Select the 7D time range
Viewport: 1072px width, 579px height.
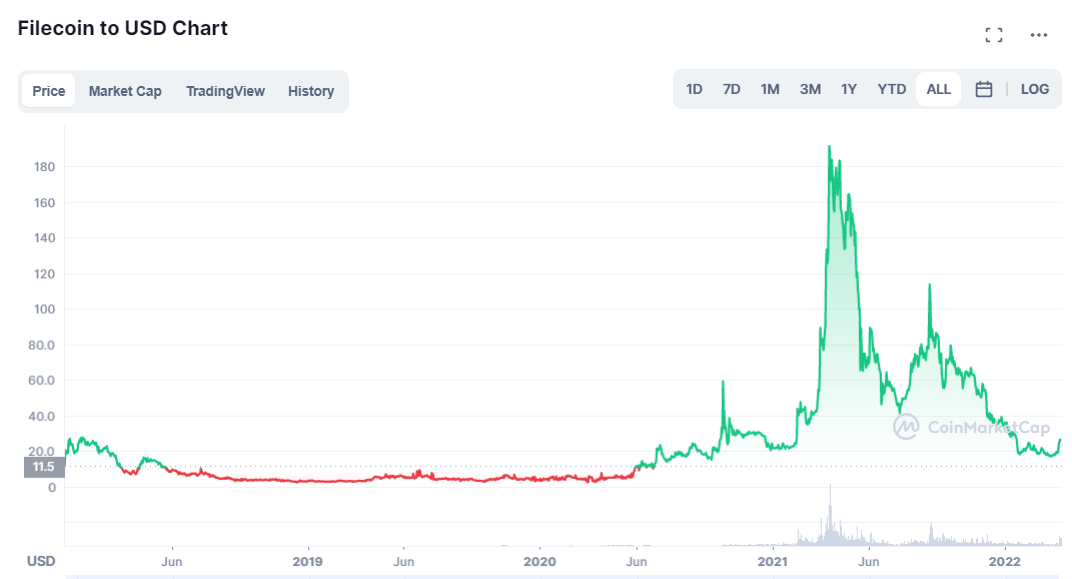tap(731, 89)
